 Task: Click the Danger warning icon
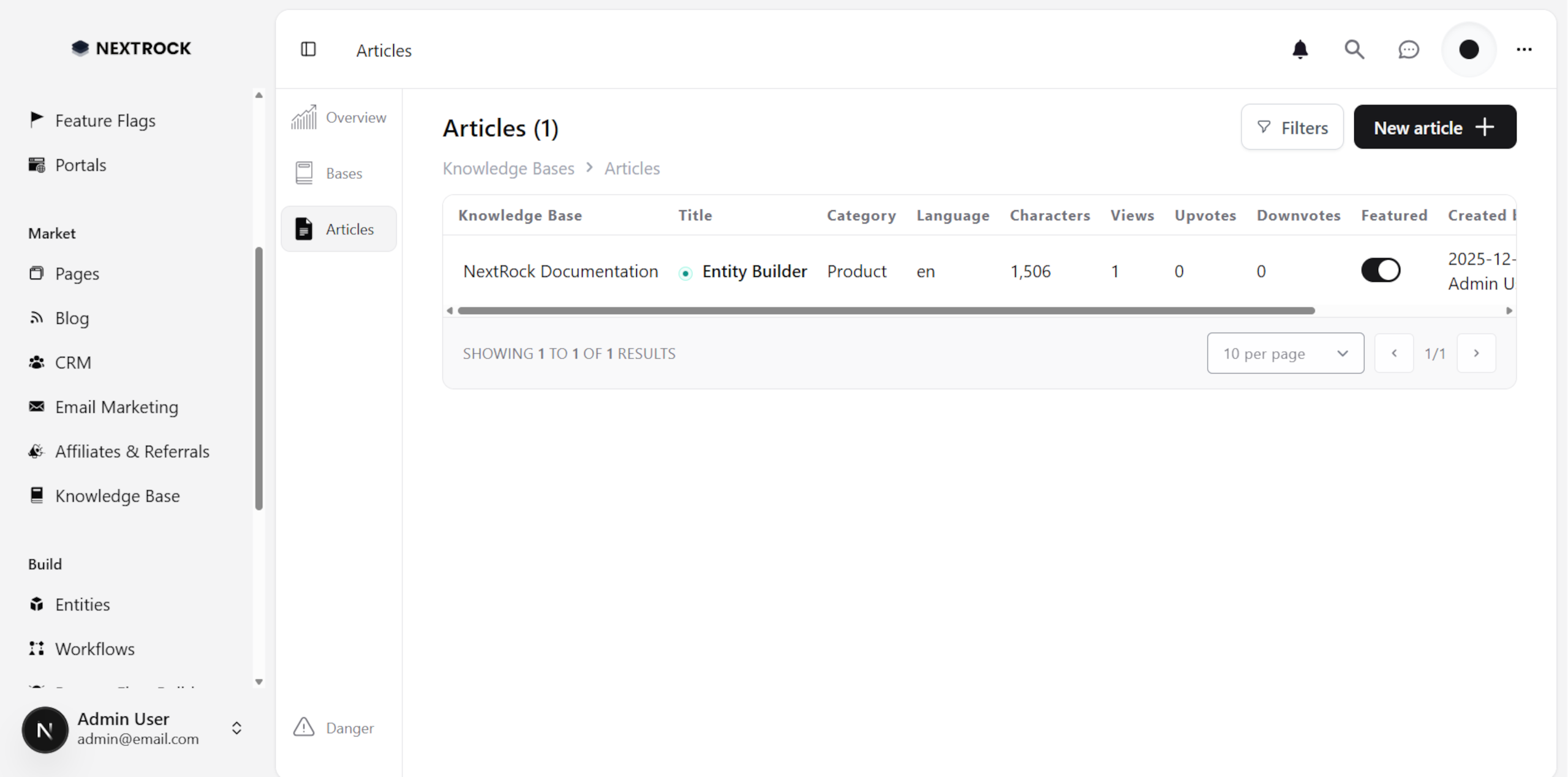click(303, 727)
